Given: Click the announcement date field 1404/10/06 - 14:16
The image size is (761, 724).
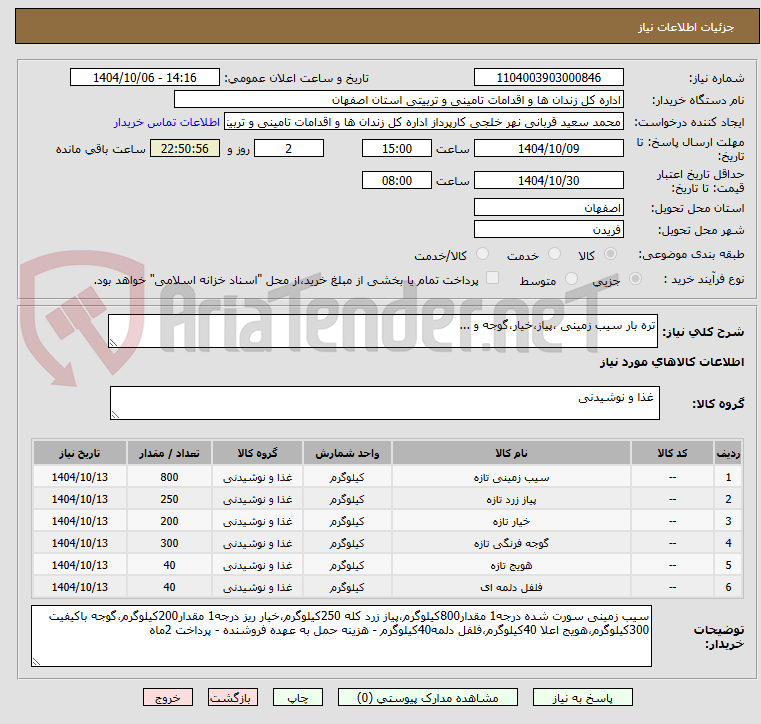Looking at the screenshot, I should point(145,78).
